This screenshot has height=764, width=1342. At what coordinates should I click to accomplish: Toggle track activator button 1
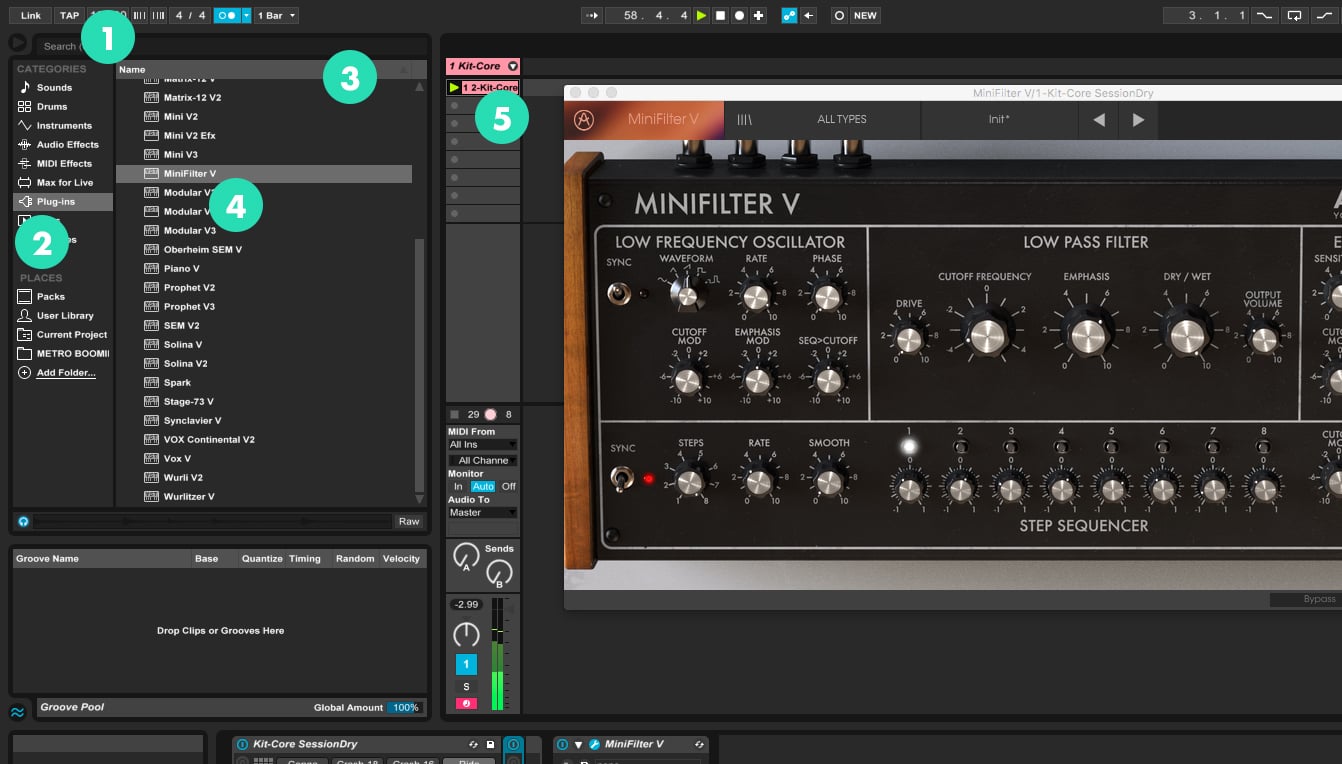[466, 664]
